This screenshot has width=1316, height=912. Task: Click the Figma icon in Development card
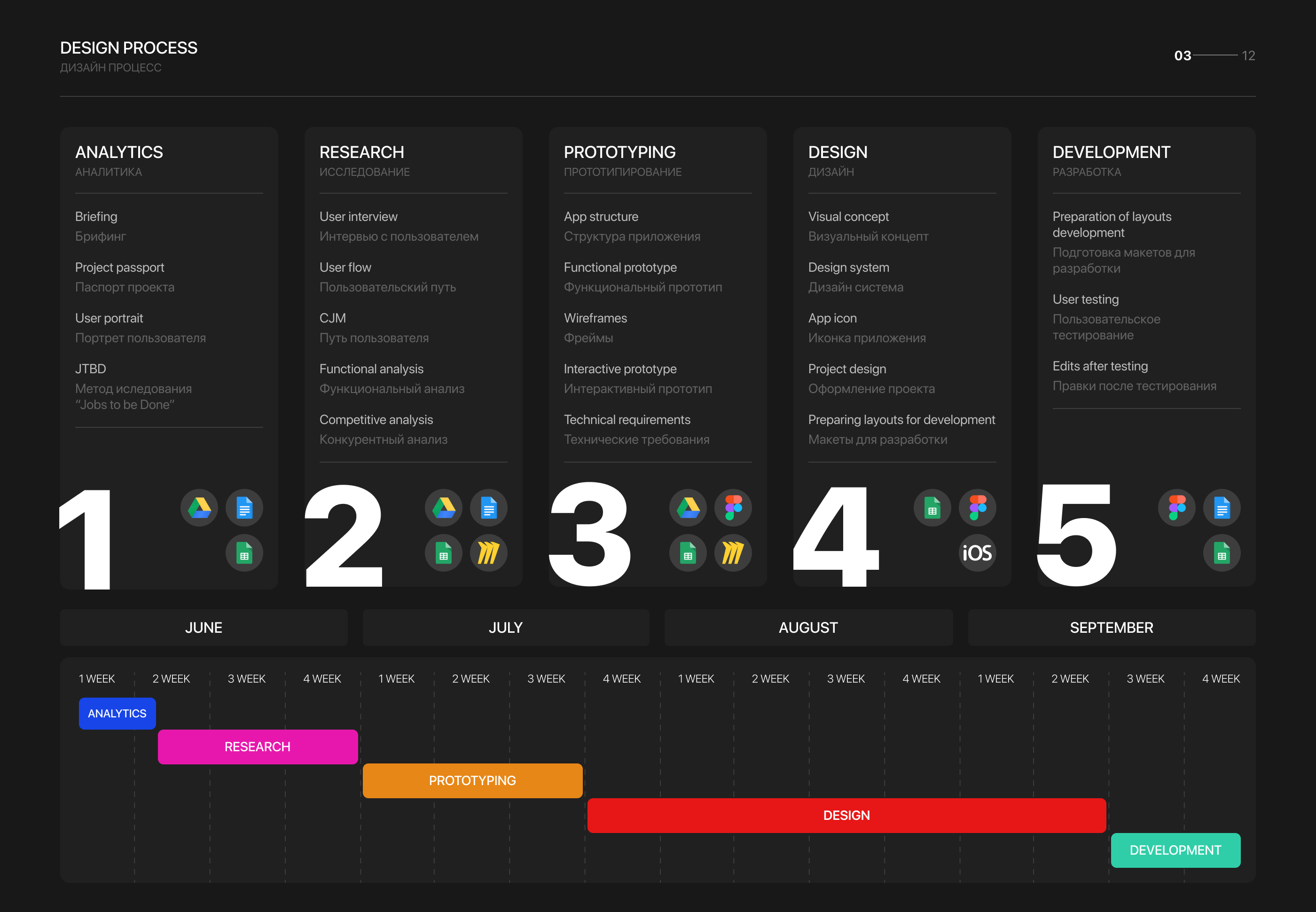point(1176,507)
